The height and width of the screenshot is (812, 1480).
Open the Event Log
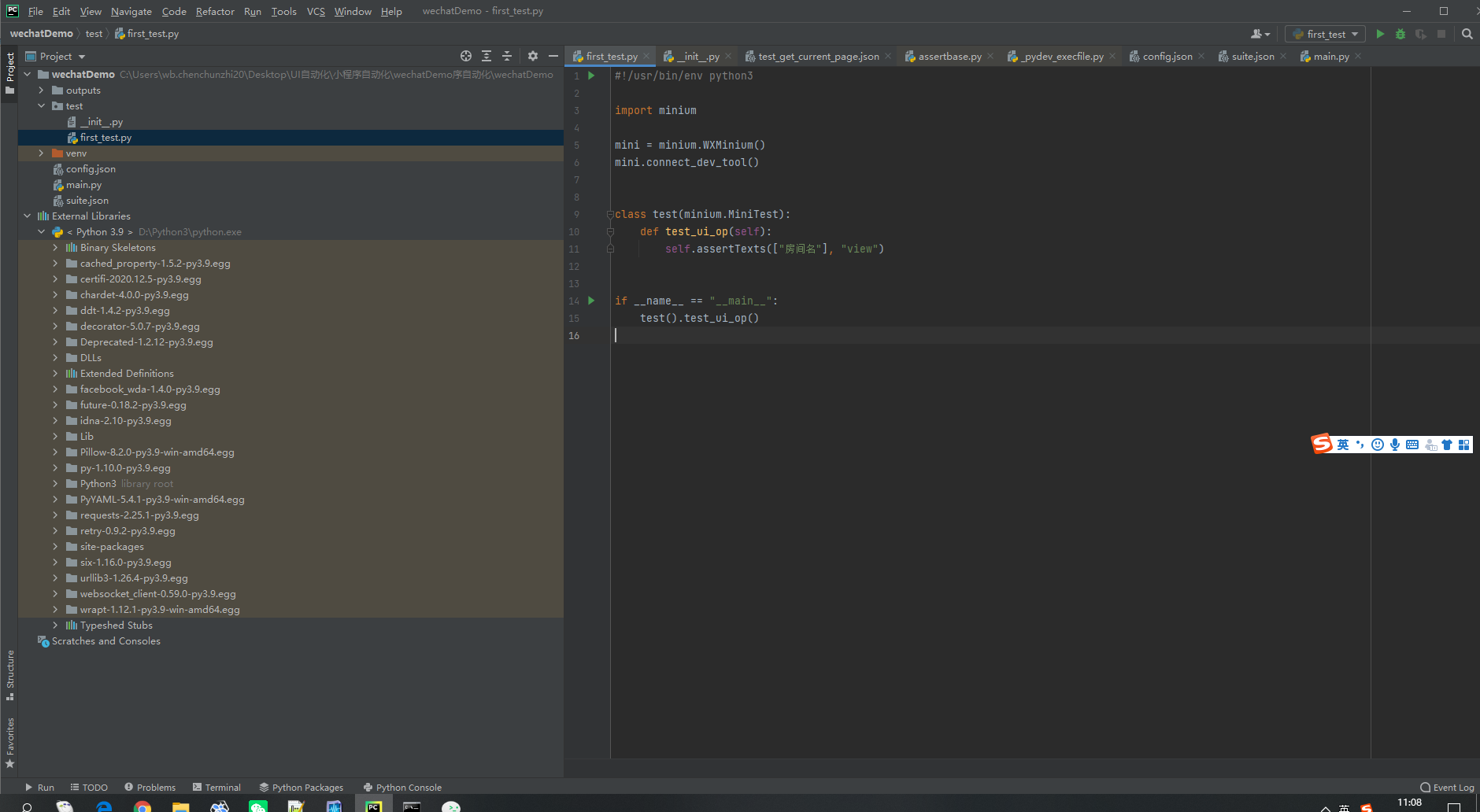pos(1447,788)
